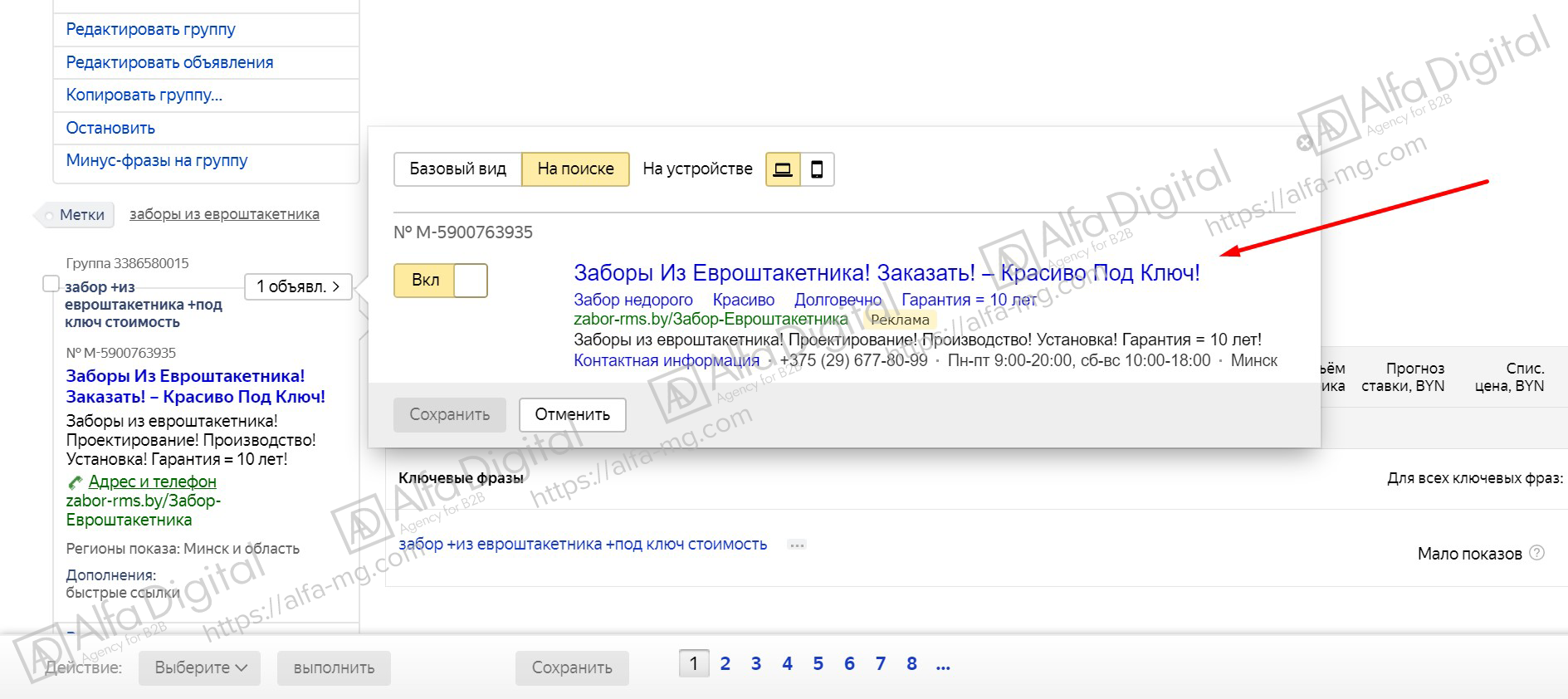Go to page 8 of results
1568x699 pixels.
coord(911,663)
